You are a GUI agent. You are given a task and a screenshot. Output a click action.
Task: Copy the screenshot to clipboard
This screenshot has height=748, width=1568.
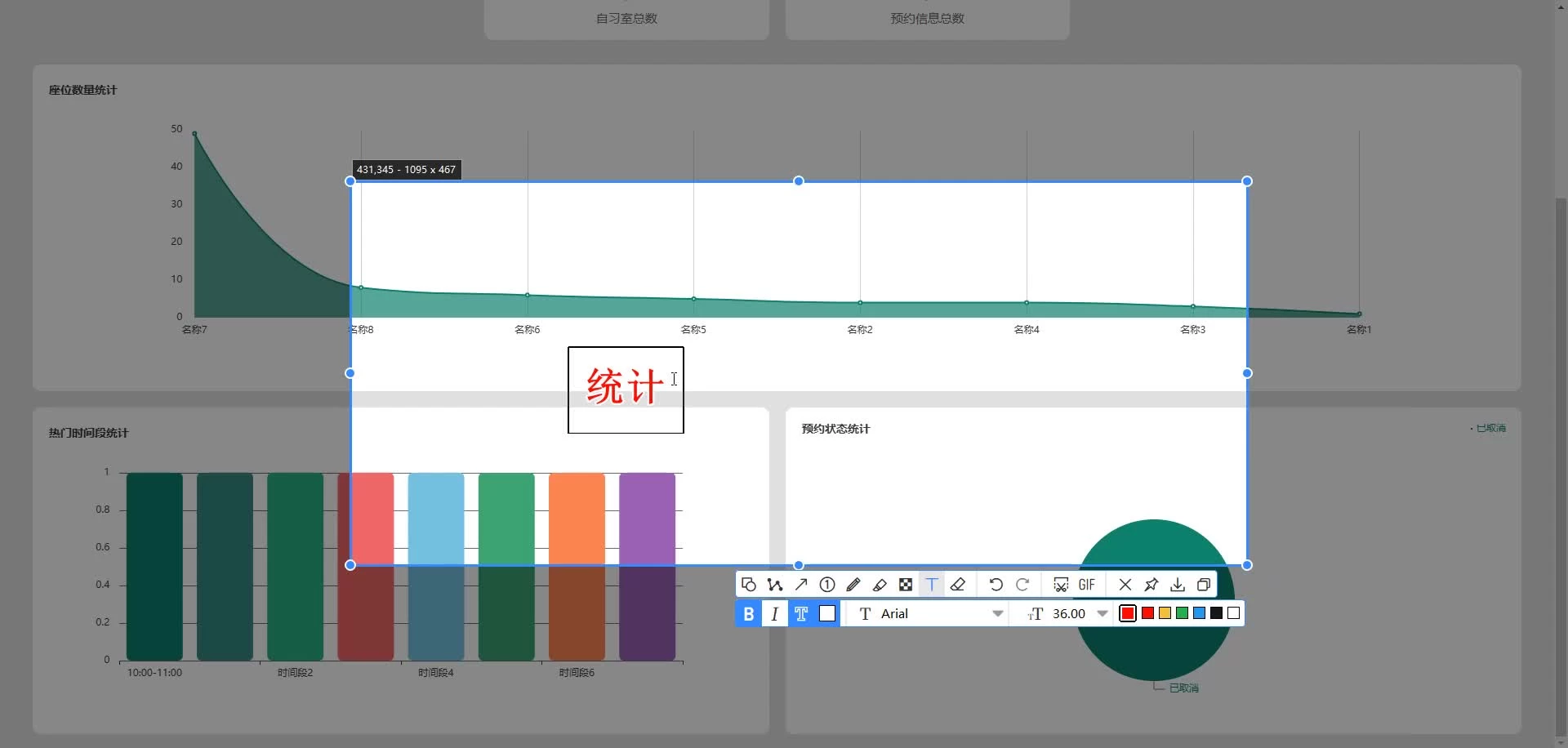coord(1204,585)
